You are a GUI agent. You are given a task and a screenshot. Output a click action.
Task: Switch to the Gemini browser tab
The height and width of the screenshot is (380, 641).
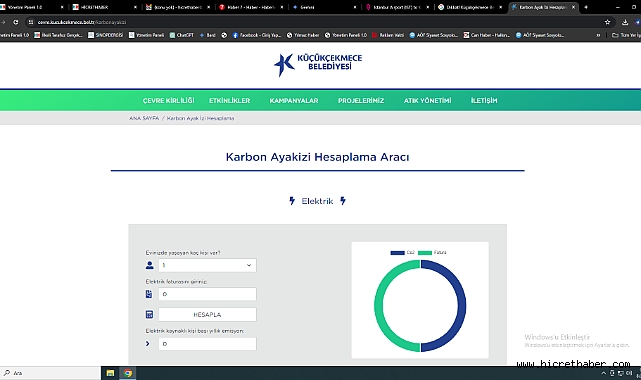click(x=323, y=7)
